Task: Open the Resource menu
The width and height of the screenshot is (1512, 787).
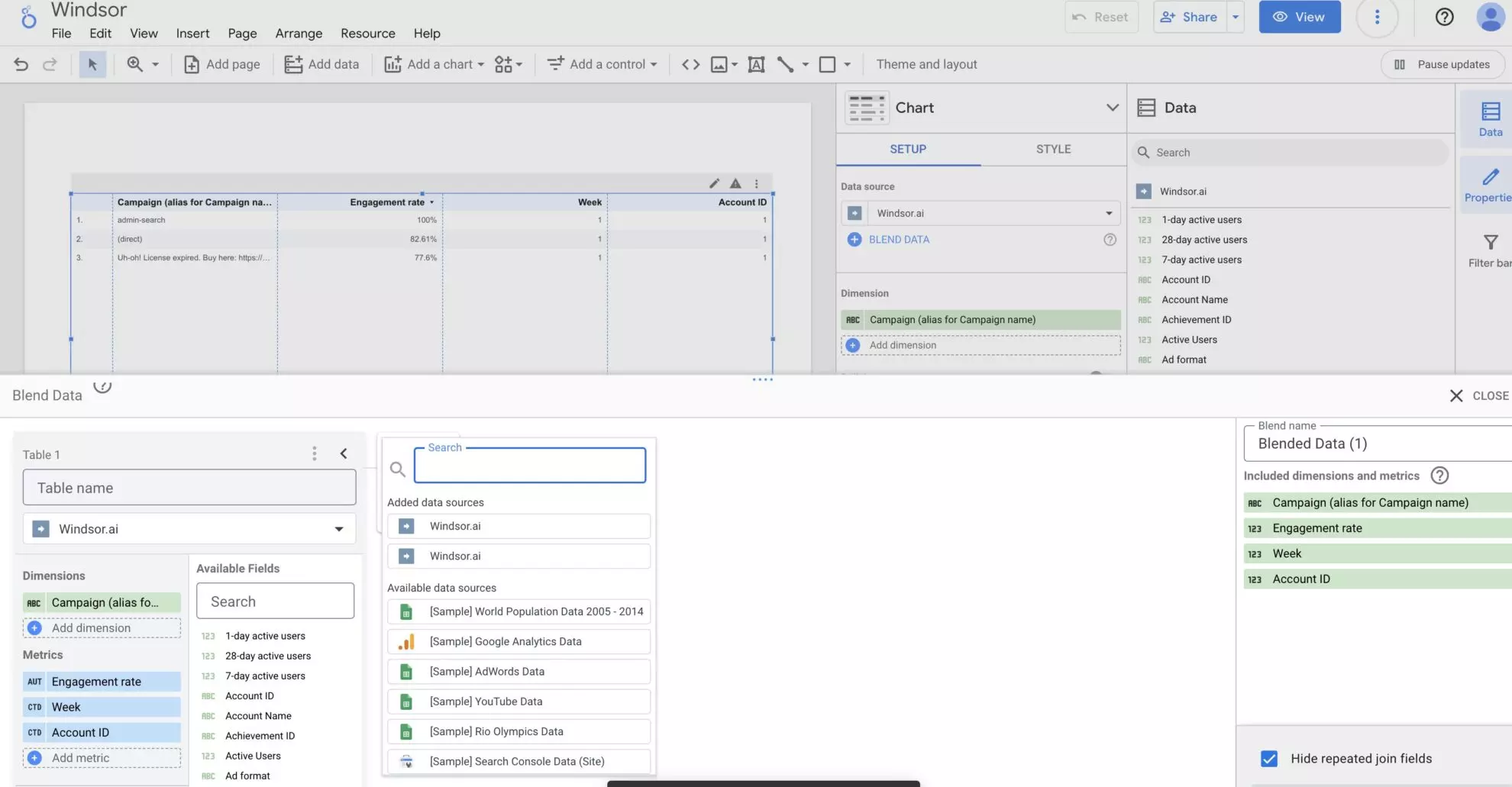Action: tap(368, 34)
